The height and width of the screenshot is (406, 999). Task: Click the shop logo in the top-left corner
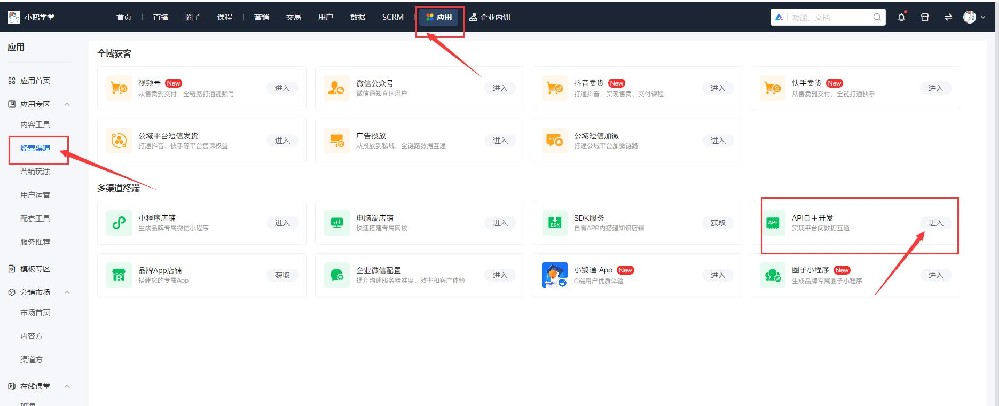[x=14, y=17]
